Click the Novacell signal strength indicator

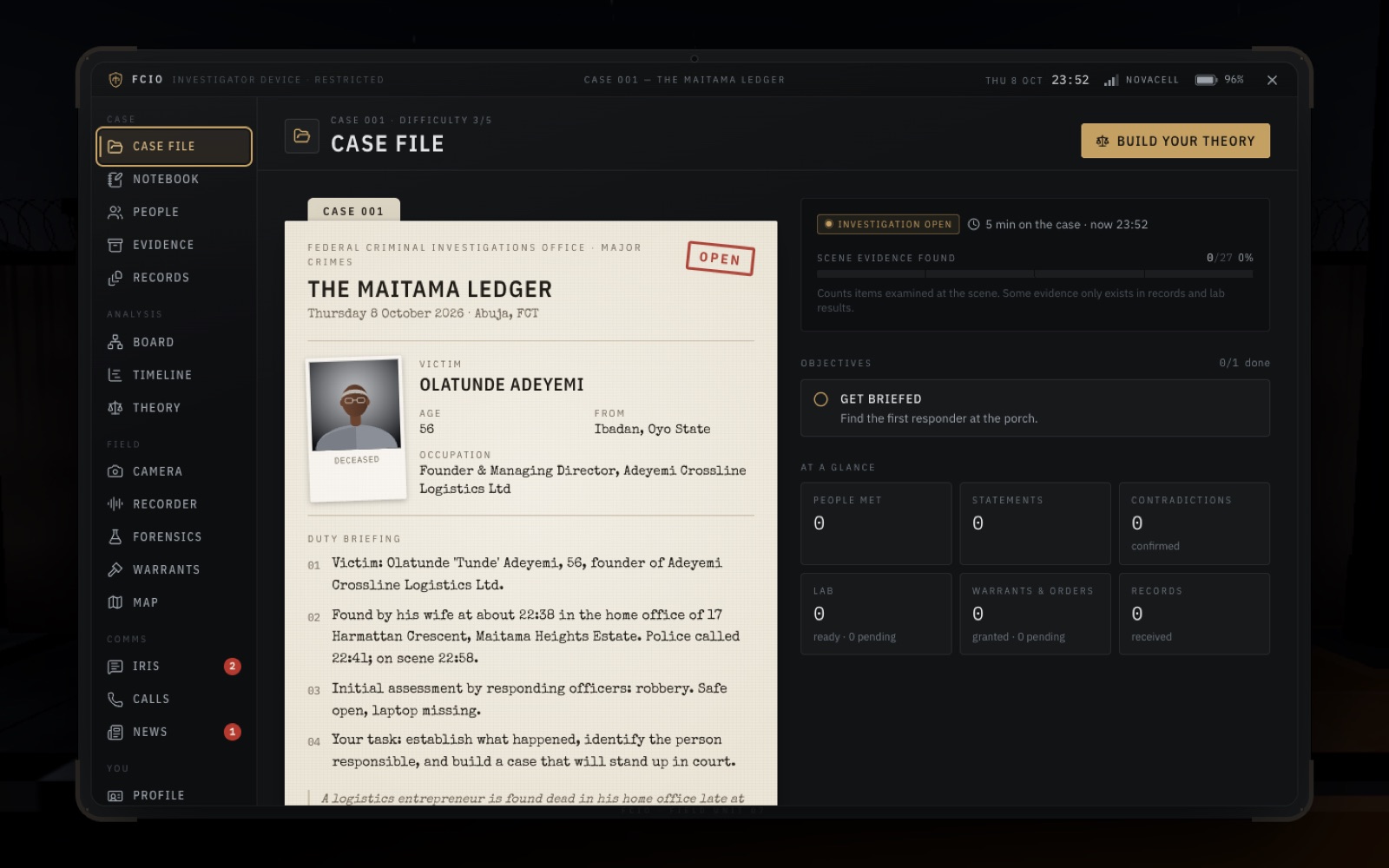tap(1141, 80)
